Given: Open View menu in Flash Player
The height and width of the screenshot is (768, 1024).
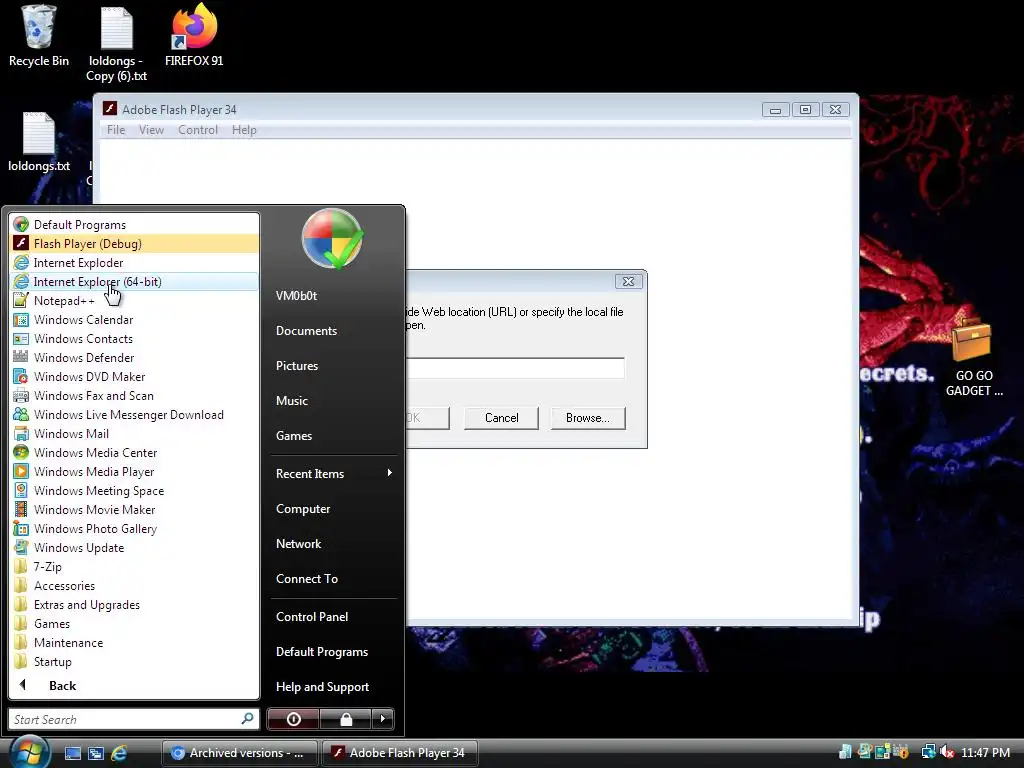Looking at the screenshot, I should coord(151,129).
